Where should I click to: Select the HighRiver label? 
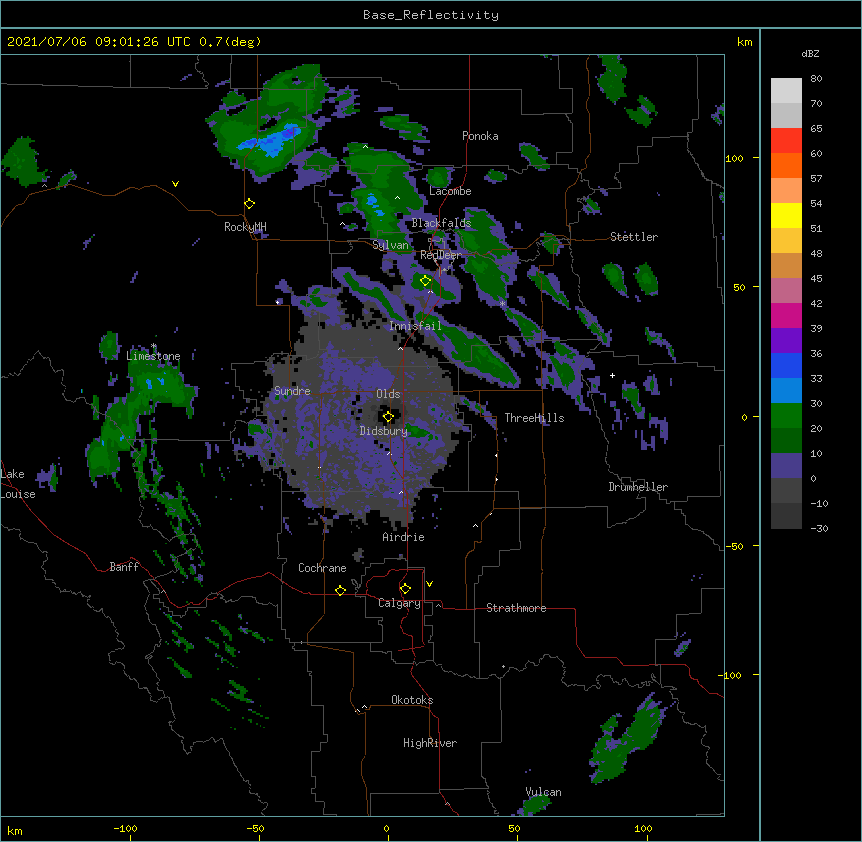coord(430,743)
